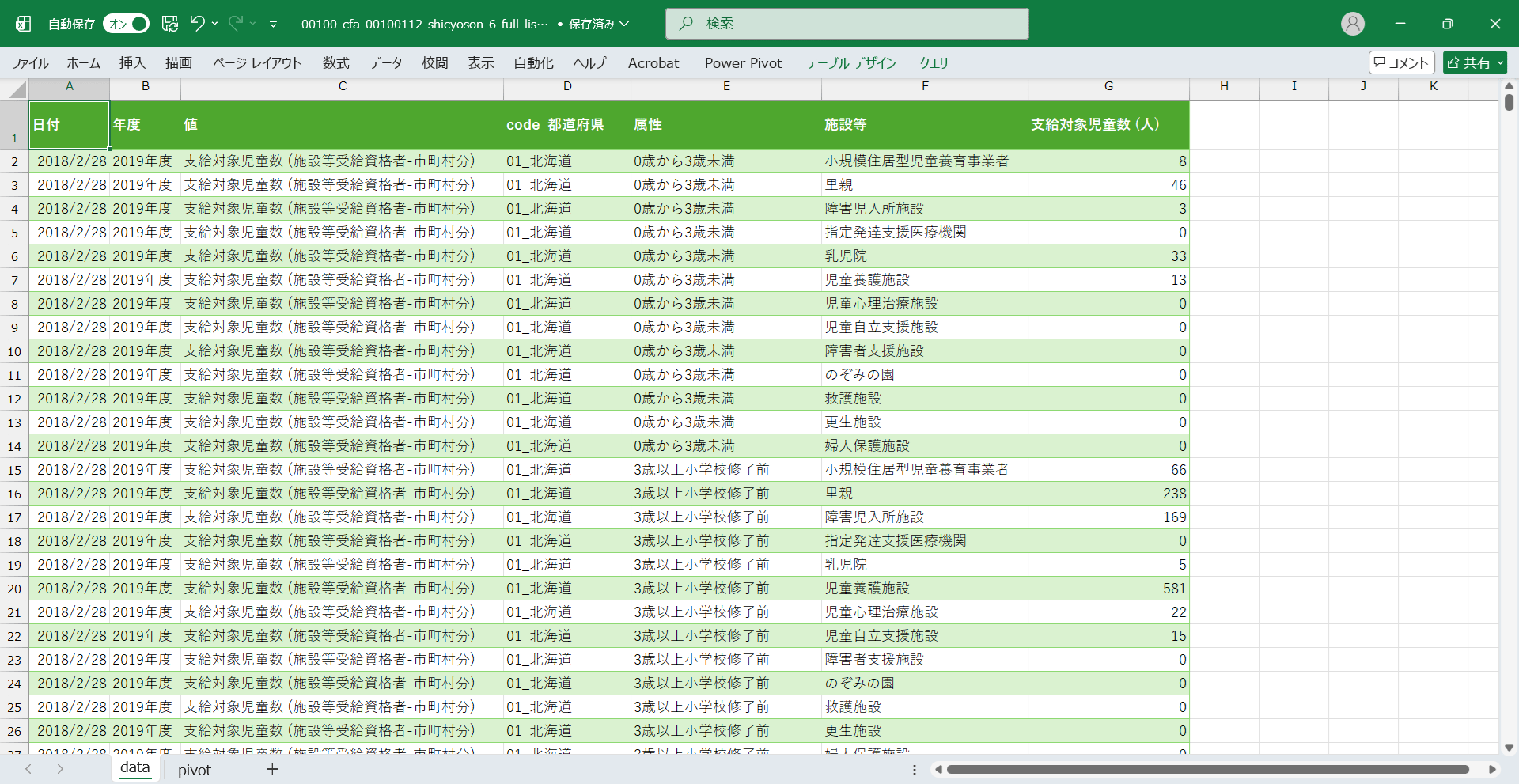Click the Select All corner triangle
The height and width of the screenshot is (784, 1519).
point(17,89)
